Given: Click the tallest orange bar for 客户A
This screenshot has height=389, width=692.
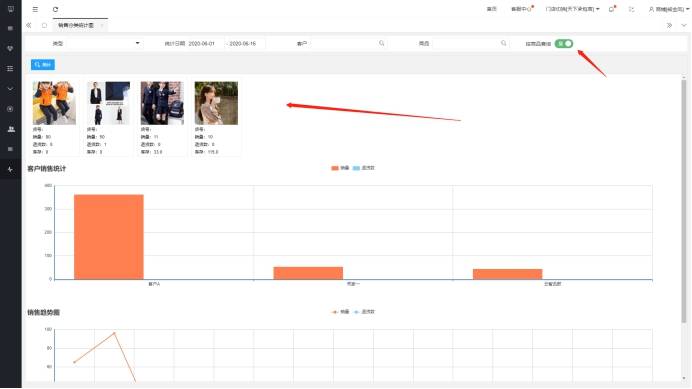Looking at the screenshot, I should click(109, 237).
